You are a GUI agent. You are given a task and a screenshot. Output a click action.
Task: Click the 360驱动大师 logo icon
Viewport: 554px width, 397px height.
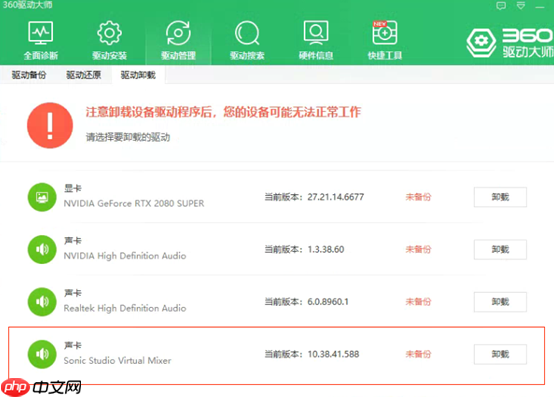coord(481,43)
